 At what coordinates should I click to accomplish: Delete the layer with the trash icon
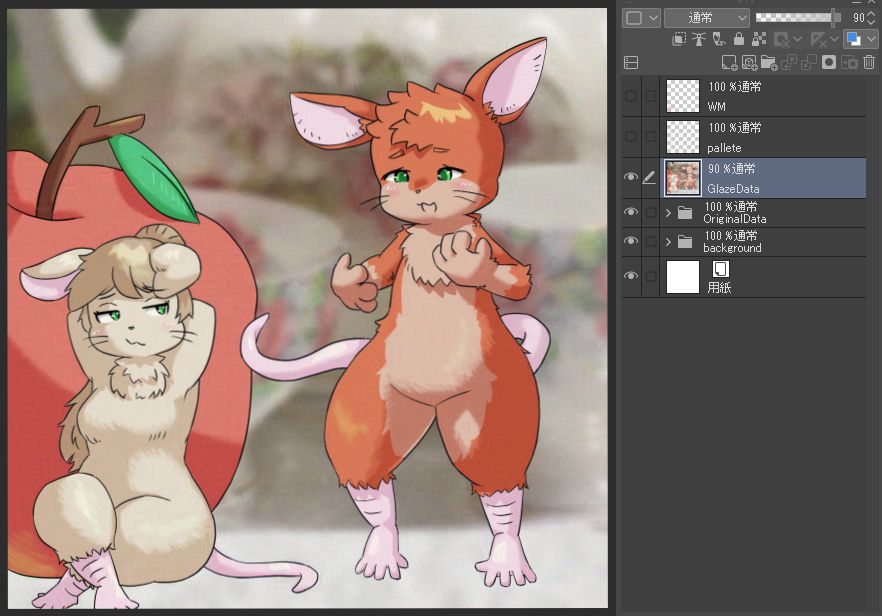click(868, 63)
